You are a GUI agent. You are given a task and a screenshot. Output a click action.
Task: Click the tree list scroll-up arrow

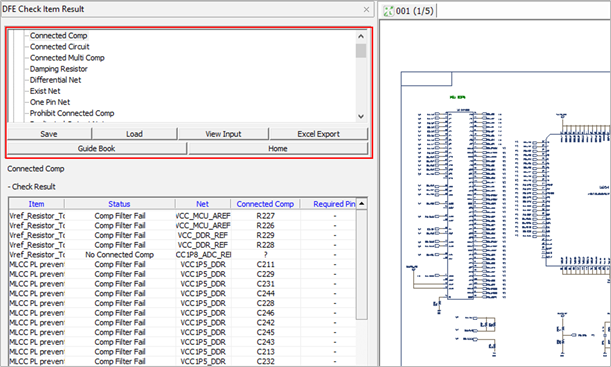point(361,36)
